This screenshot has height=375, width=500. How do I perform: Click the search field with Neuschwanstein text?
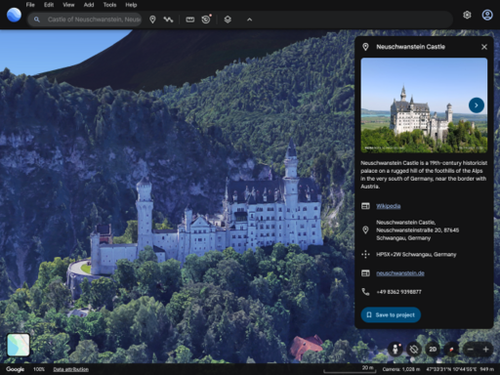click(85, 19)
